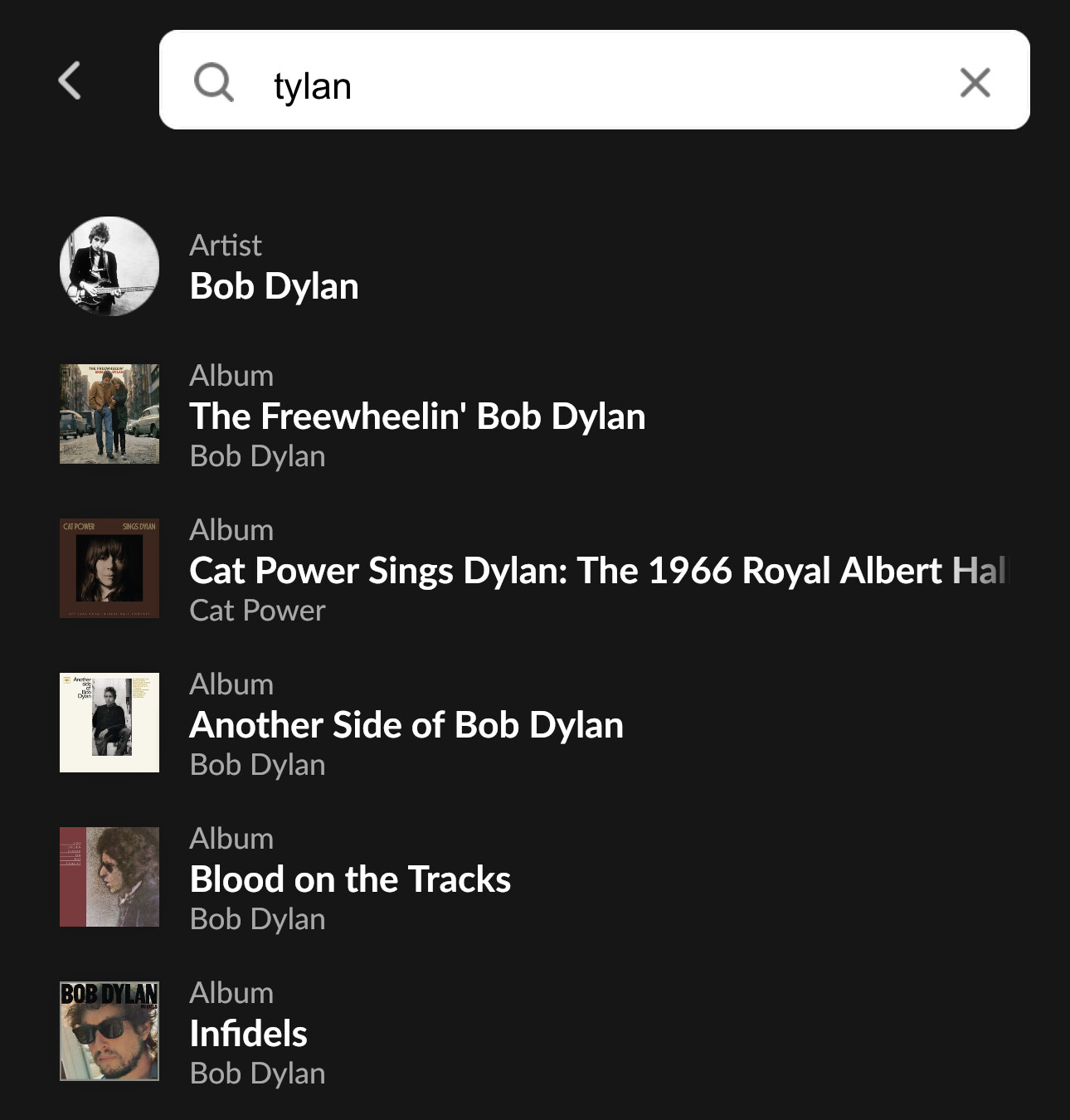Open Cat Power Sings Dylan album title
This screenshot has width=1070, height=1120.
point(597,571)
